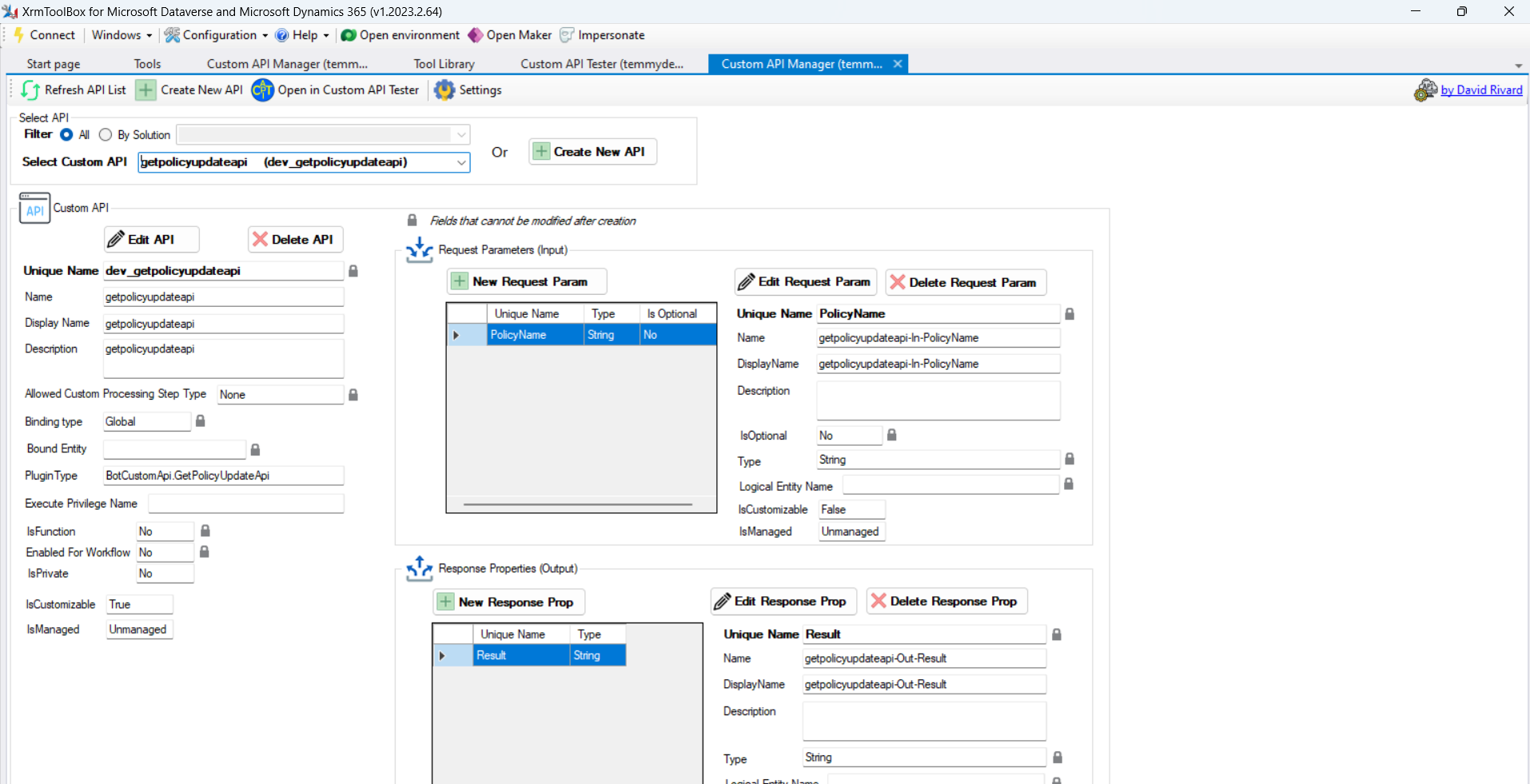
Task: Close the active Custom API Manager tab
Action: (x=898, y=64)
